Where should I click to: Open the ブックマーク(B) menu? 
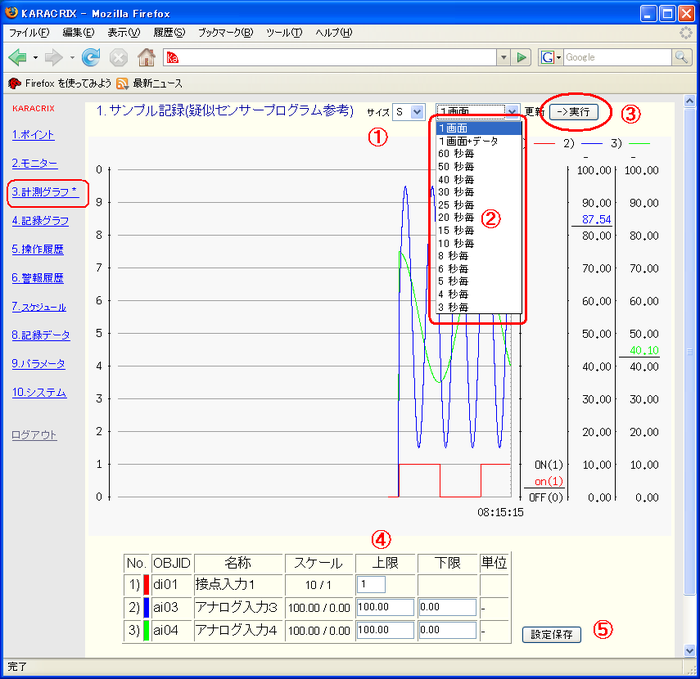point(225,33)
